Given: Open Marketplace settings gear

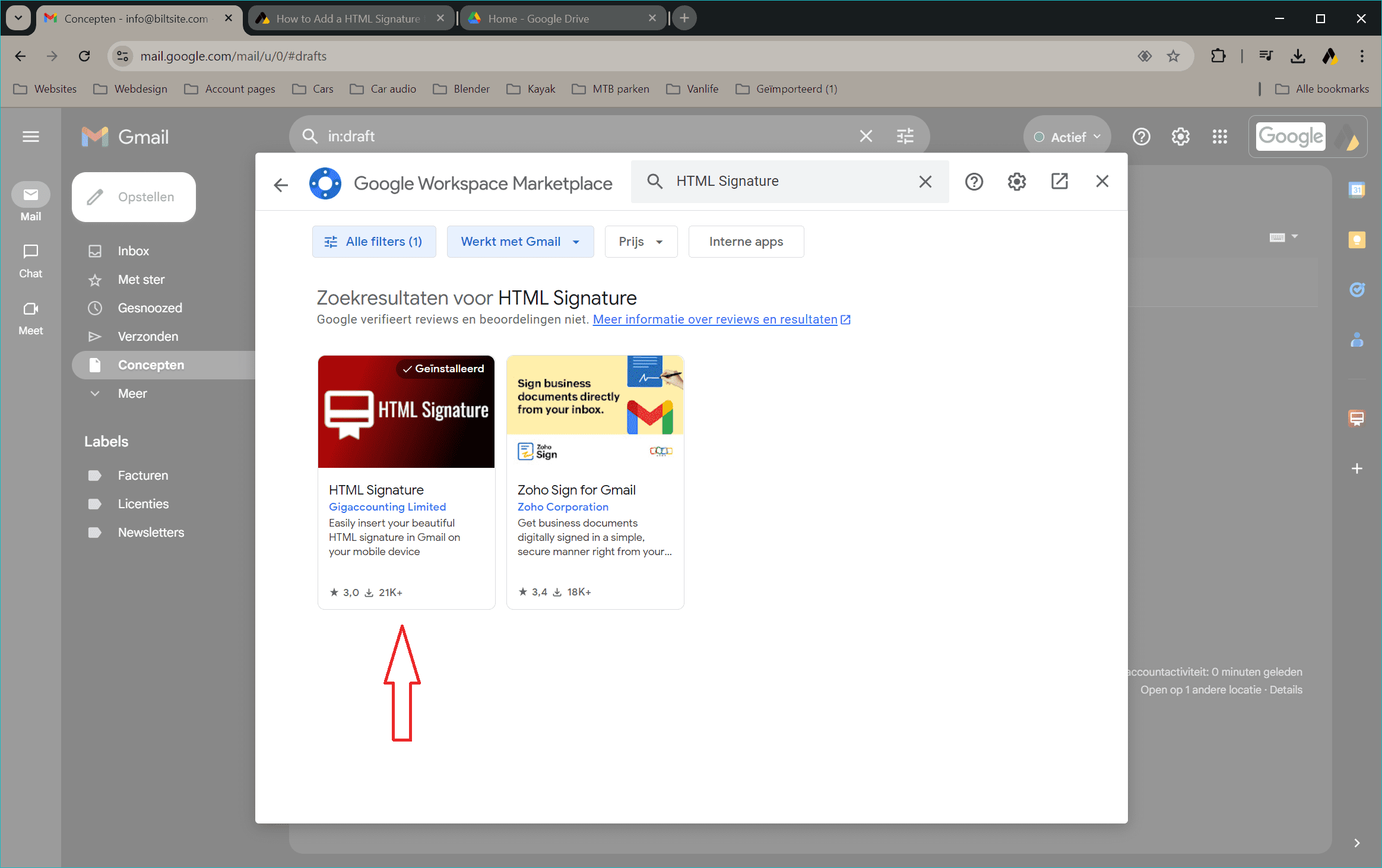Looking at the screenshot, I should pos(1017,182).
